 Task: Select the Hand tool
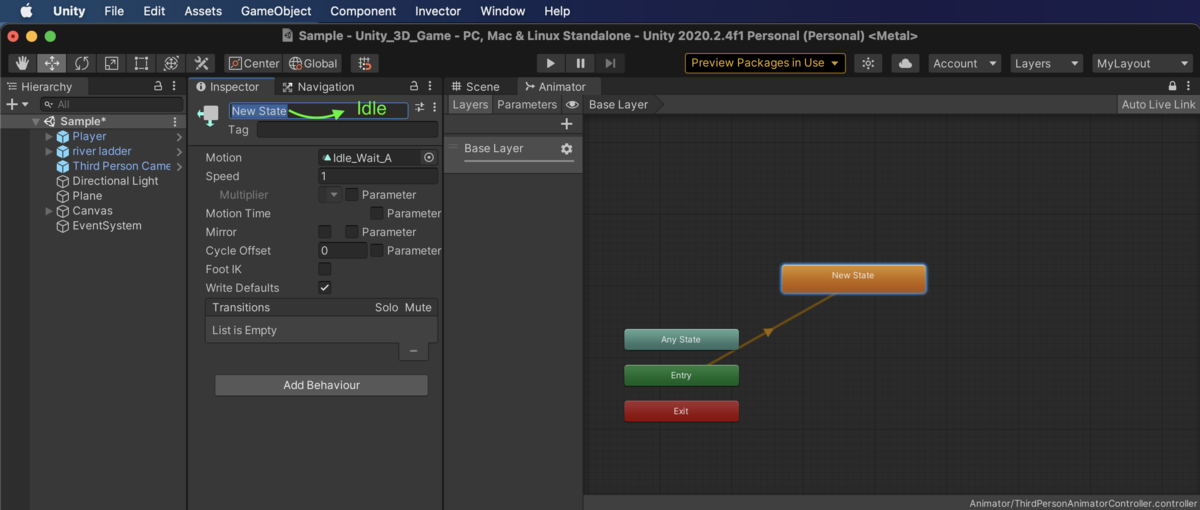tap(21, 63)
